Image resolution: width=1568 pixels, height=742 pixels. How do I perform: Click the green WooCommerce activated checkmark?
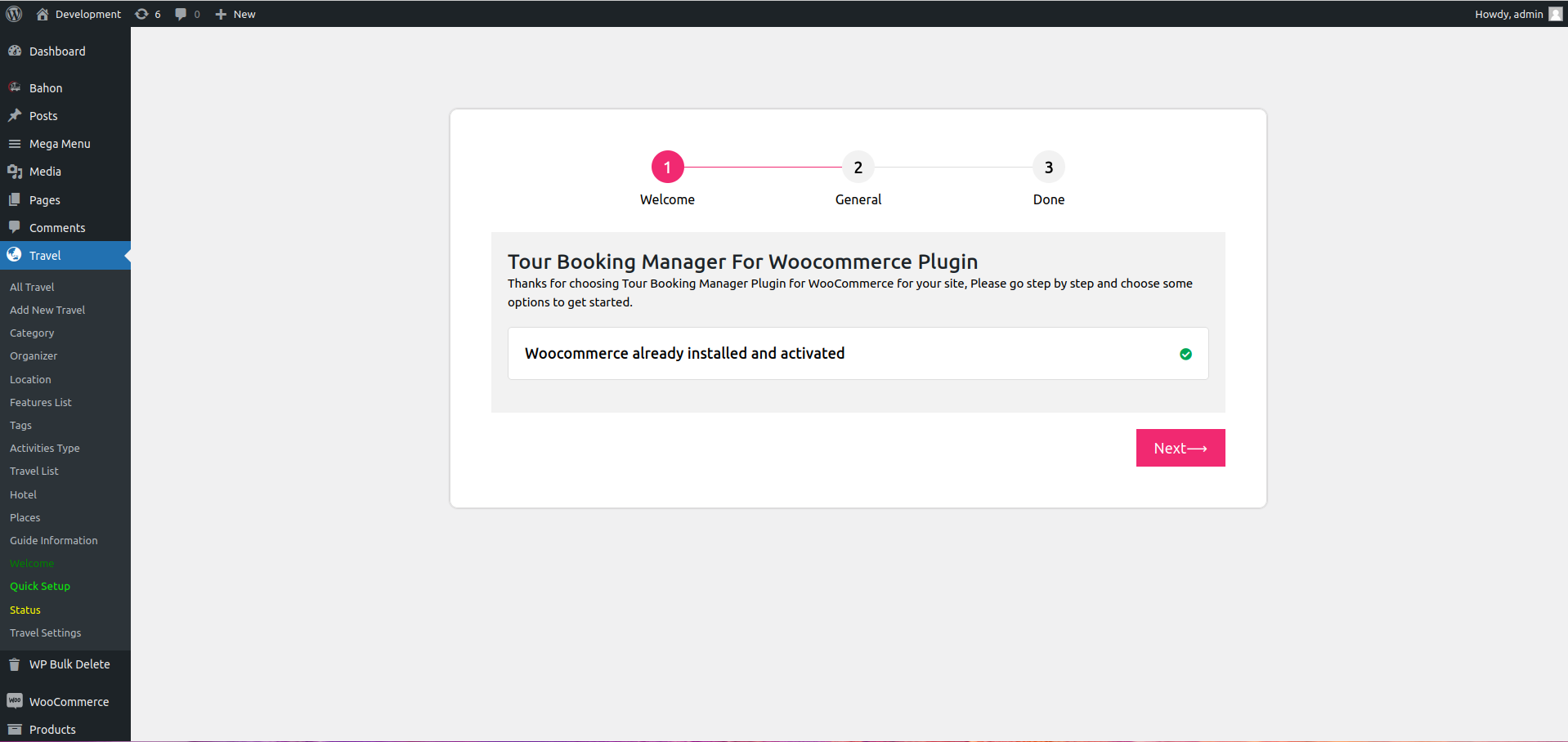[1185, 354]
